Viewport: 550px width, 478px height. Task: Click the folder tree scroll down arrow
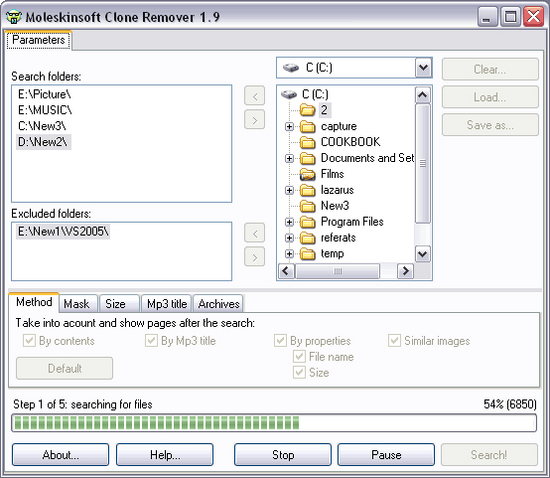pyautogui.click(x=423, y=254)
